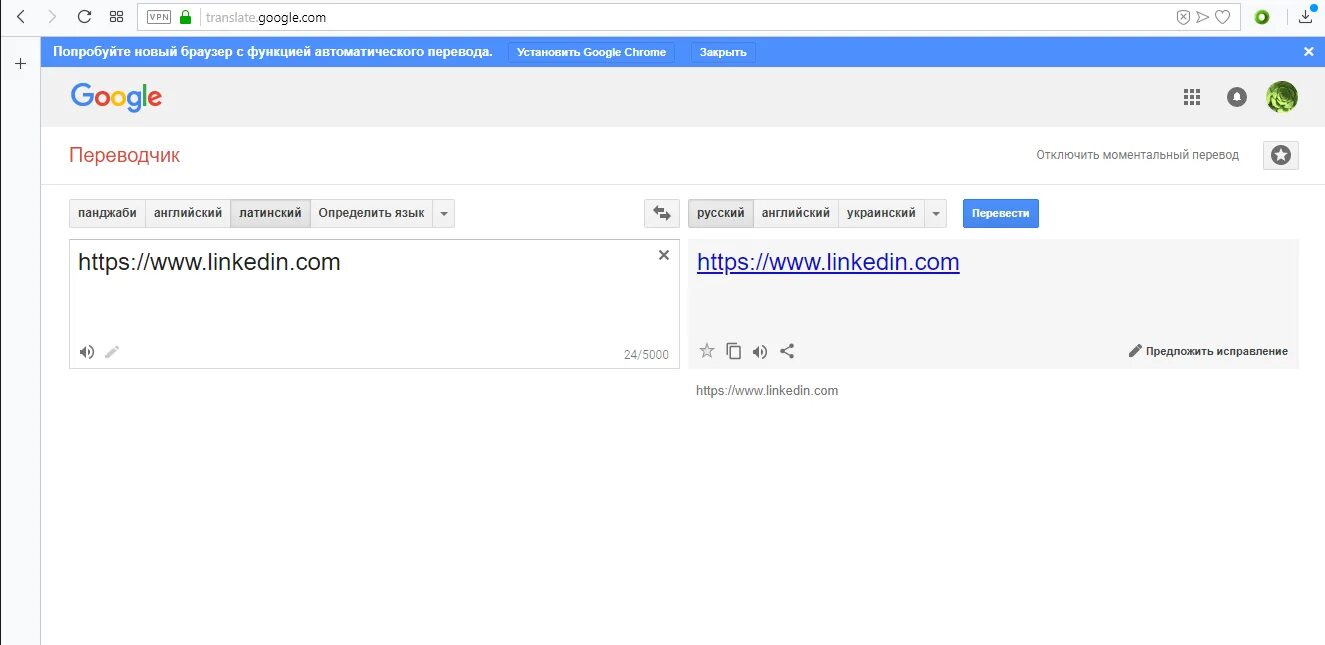Select украинский as target language
The image size is (1325, 645).
click(x=882, y=213)
